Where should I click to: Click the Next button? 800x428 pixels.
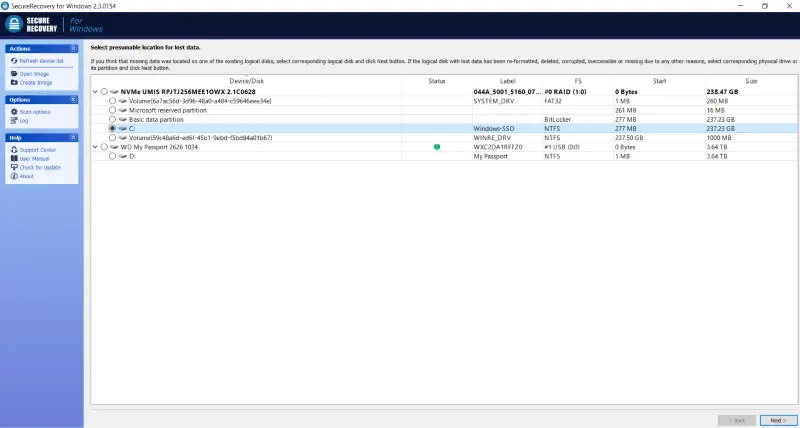(x=778, y=420)
